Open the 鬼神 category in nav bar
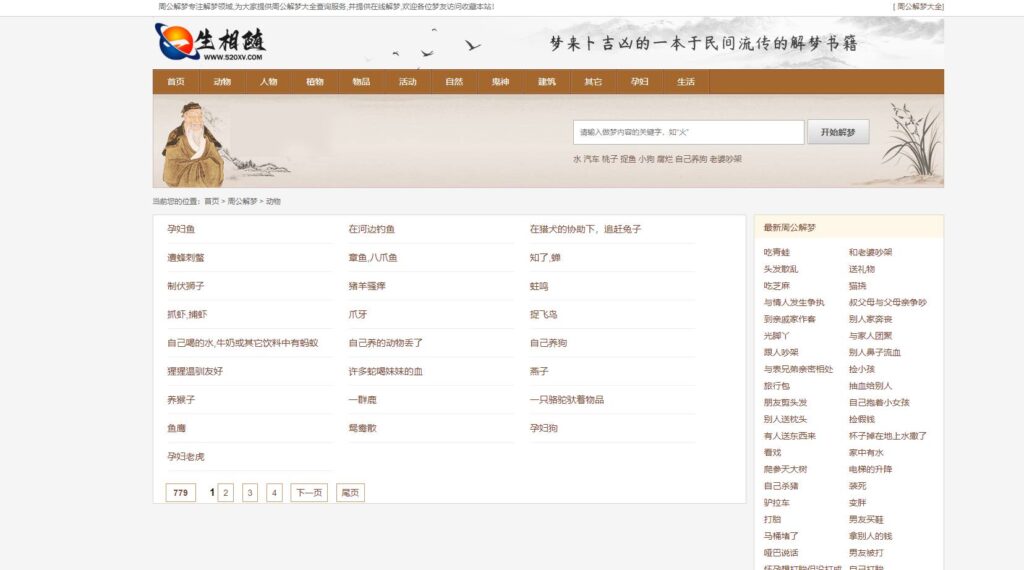Image resolution: width=1024 pixels, height=570 pixels. click(x=500, y=82)
